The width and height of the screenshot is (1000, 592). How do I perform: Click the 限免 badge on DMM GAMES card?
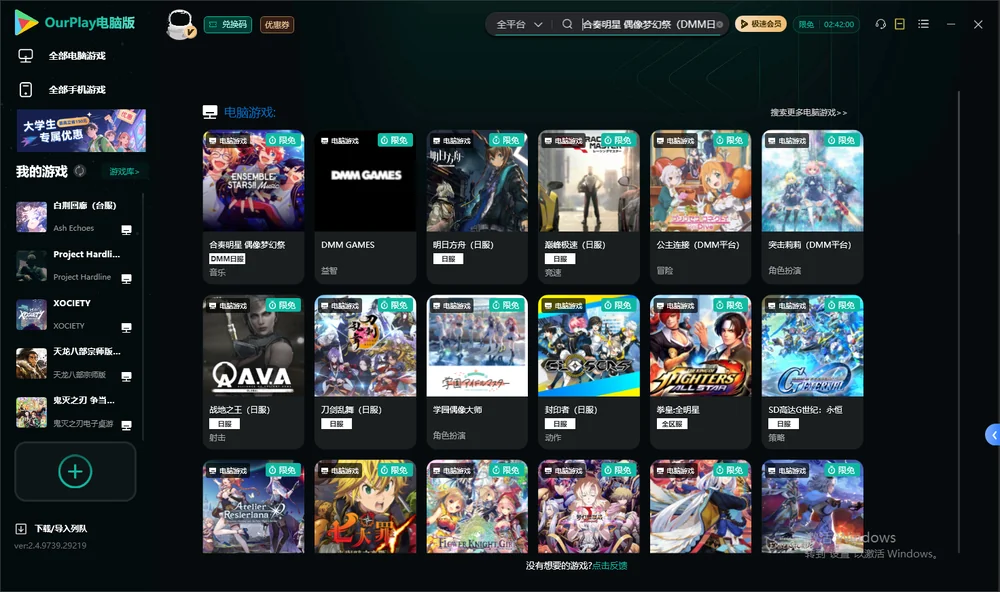(395, 140)
